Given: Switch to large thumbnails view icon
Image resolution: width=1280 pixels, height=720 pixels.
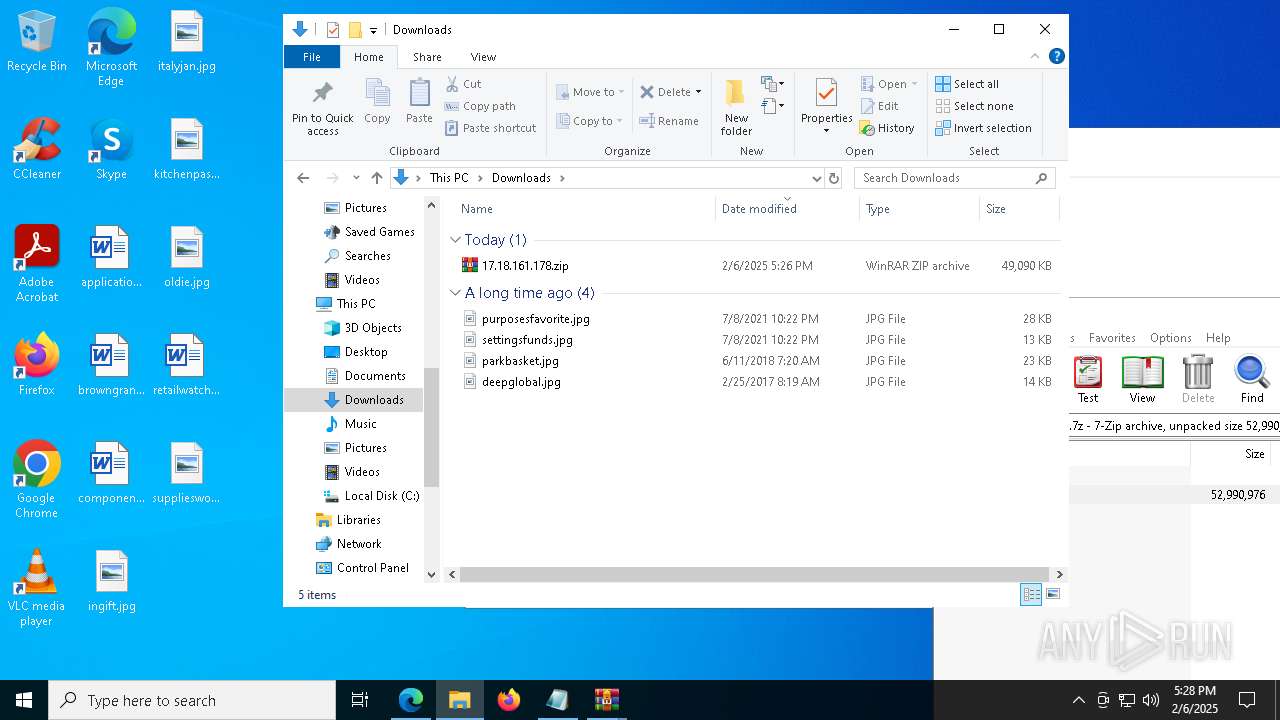Looking at the screenshot, I should tap(1053, 594).
